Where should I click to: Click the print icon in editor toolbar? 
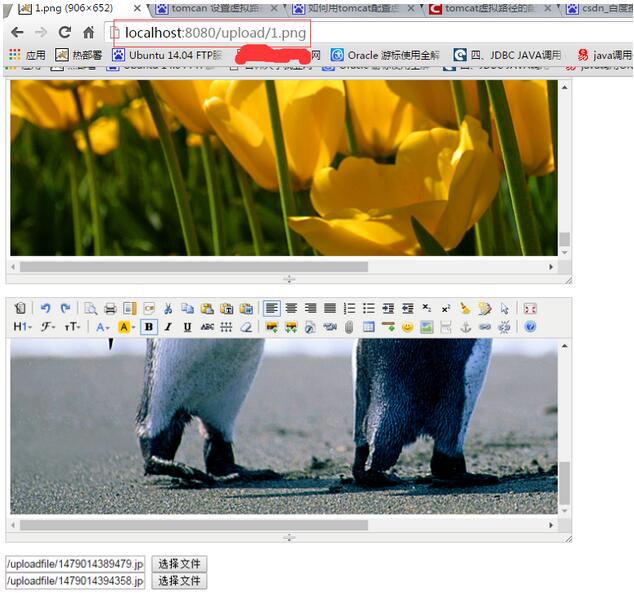click(x=110, y=309)
